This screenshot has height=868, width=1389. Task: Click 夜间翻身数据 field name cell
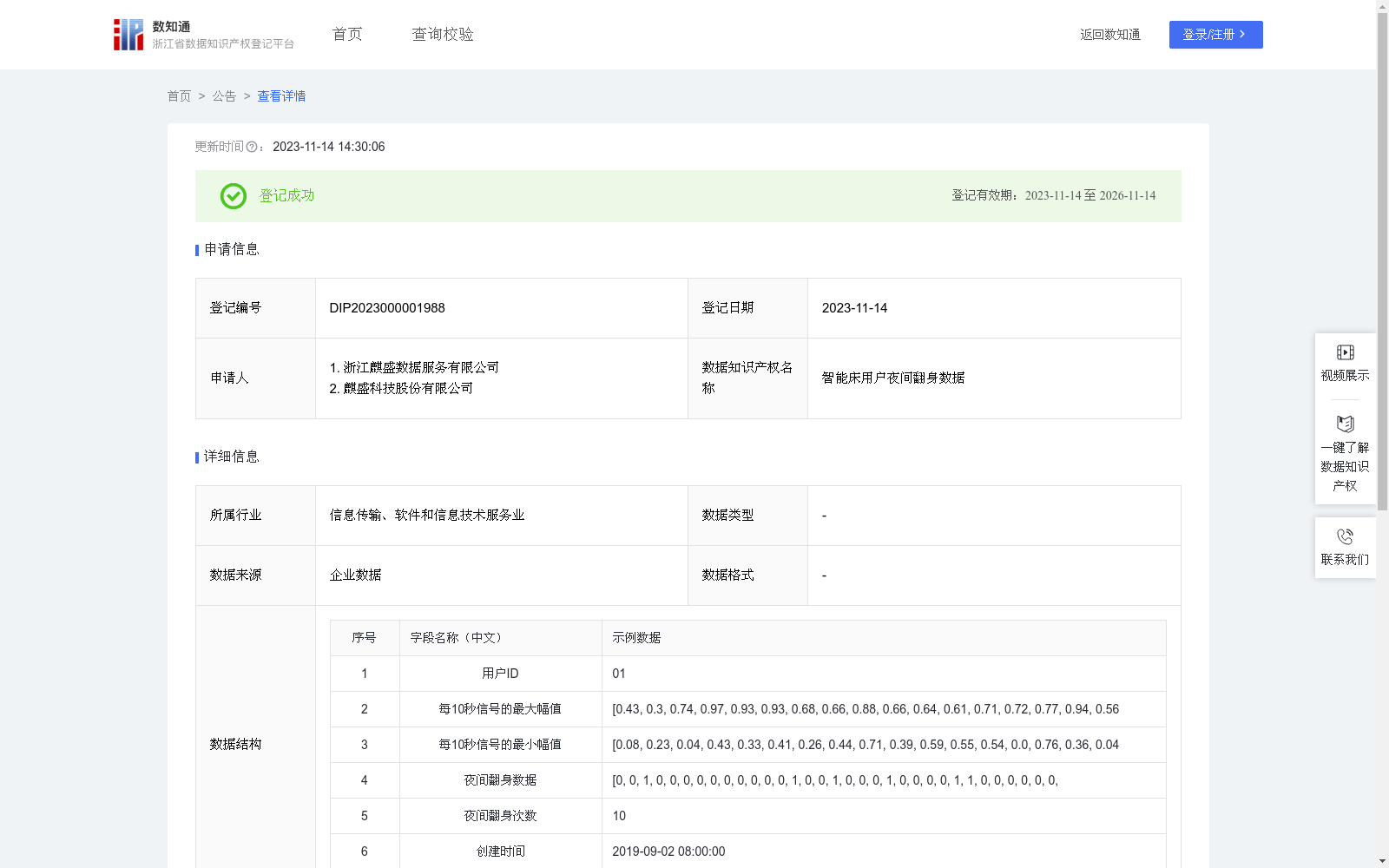[x=500, y=780]
